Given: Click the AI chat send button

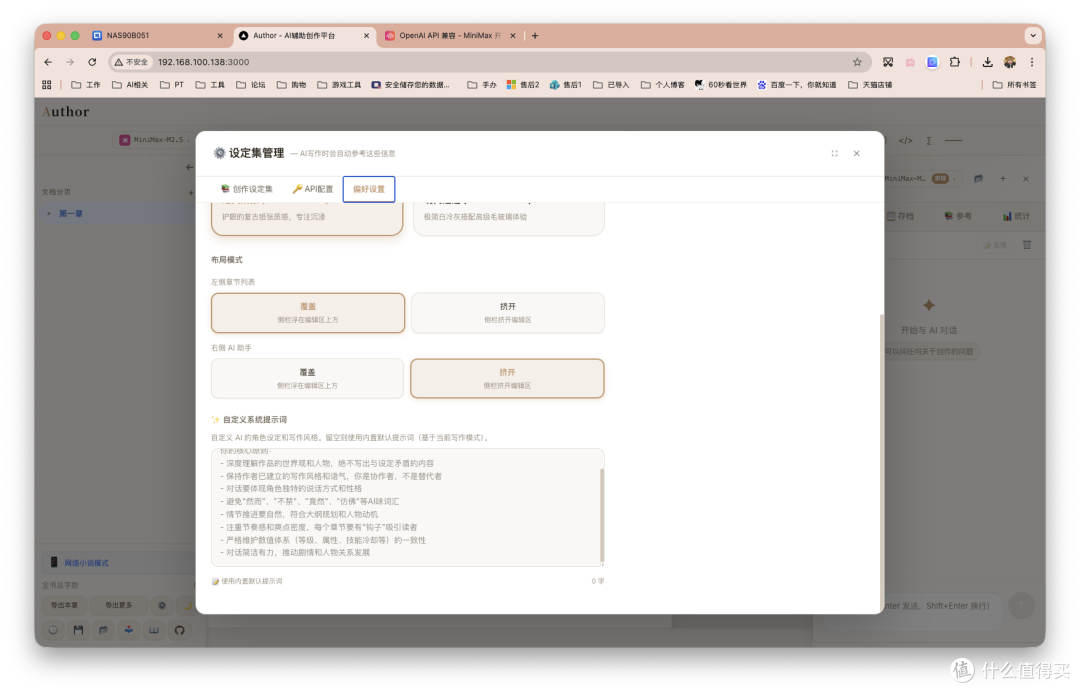Looking at the screenshot, I should (x=1021, y=606).
